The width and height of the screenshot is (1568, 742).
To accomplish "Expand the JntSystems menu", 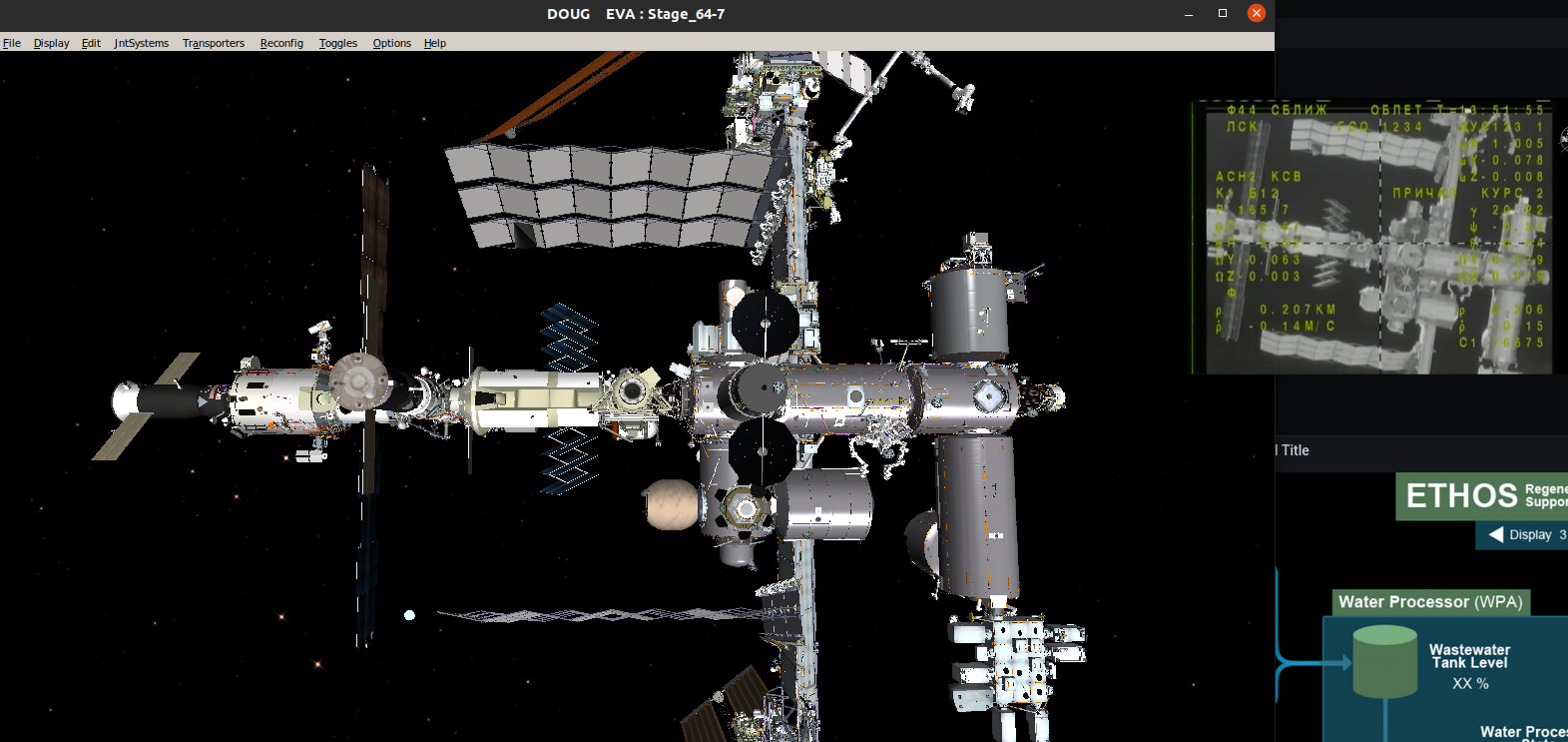I will click(141, 43).
